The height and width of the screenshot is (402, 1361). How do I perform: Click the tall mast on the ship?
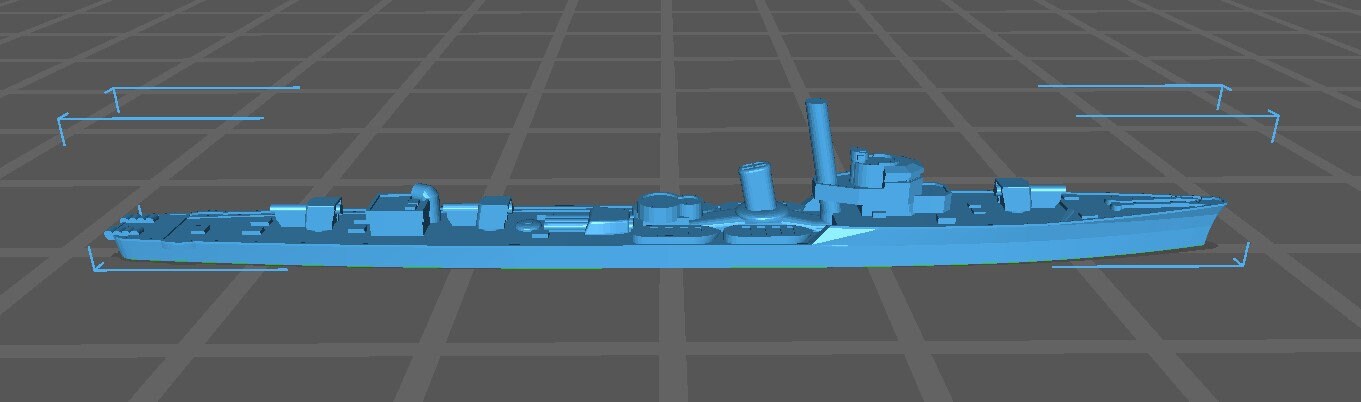point(822,140)
